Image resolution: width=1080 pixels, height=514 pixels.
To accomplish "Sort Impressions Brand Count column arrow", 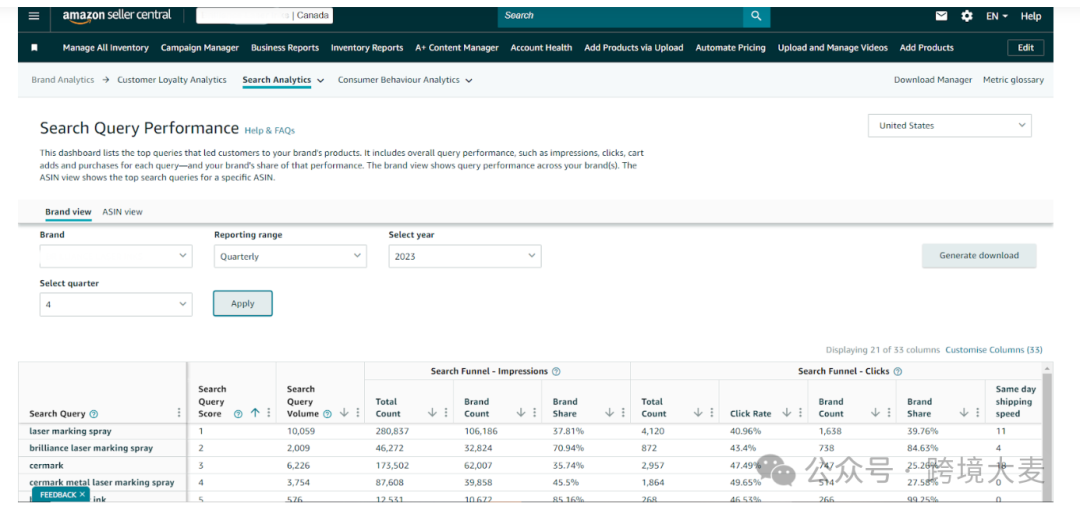I will pyautogui.click(x=521, y=413).
